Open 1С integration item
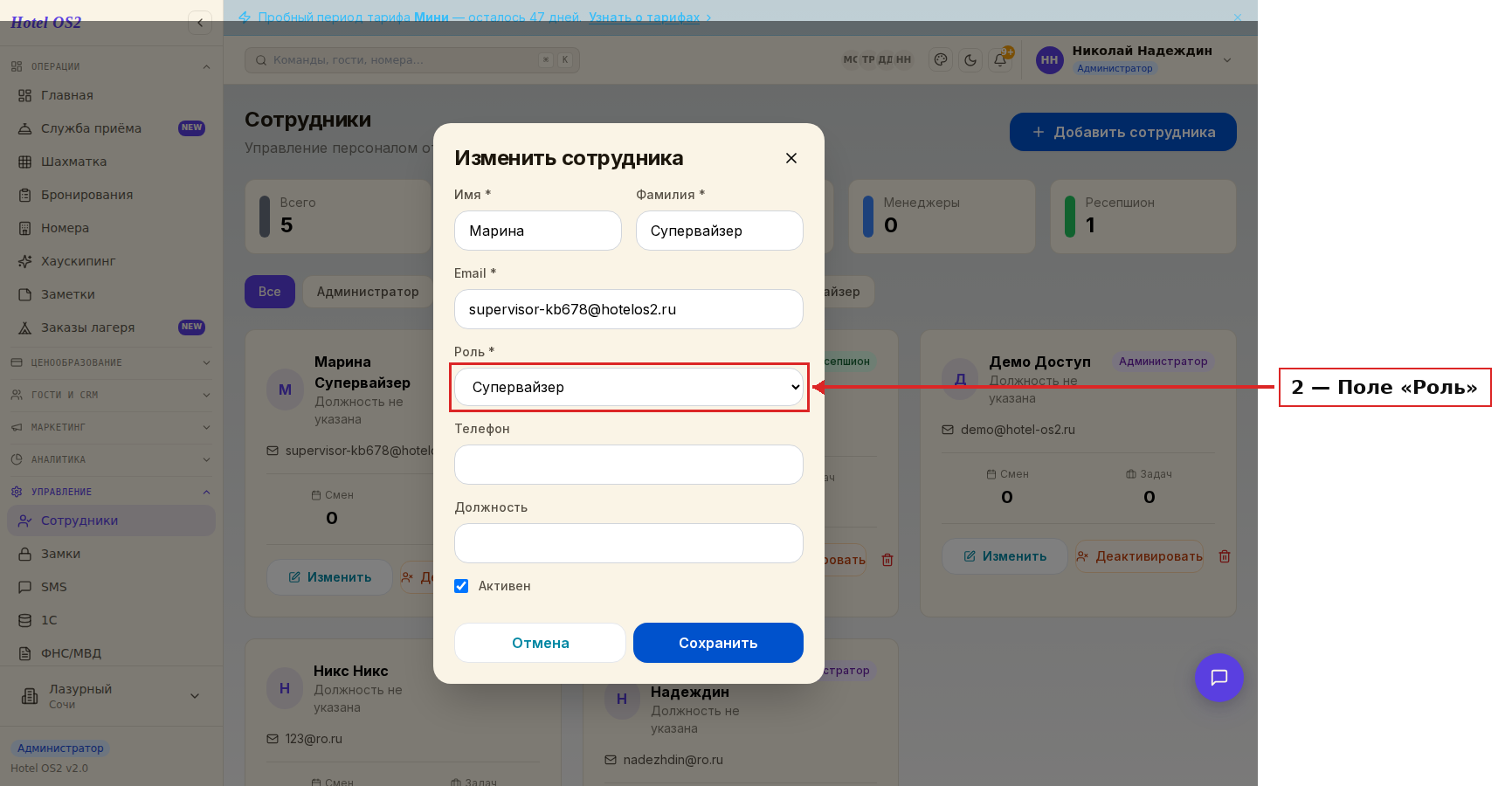Viewport: 1512px width, 786px height. pos(111,620)
